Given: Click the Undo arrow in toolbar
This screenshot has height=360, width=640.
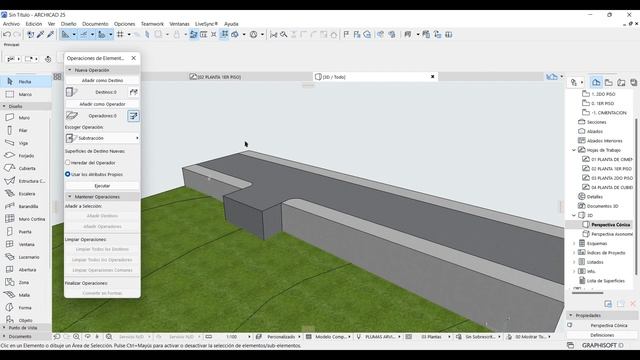Looking at the screenshot, I should click(7, 35).
